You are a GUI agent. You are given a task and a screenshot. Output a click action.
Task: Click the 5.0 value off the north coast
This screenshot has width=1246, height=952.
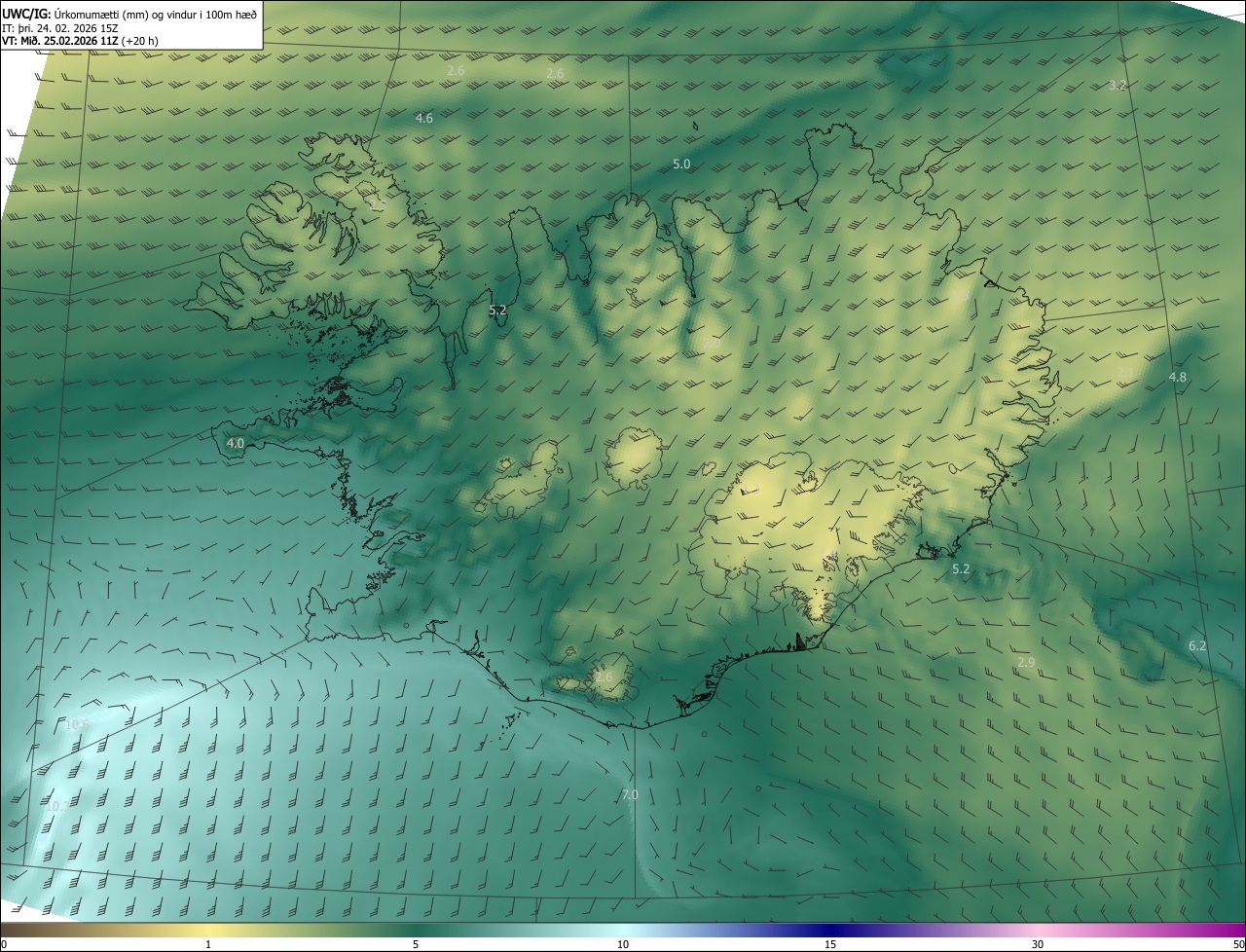pyautogui.click(x=681, y=165)
